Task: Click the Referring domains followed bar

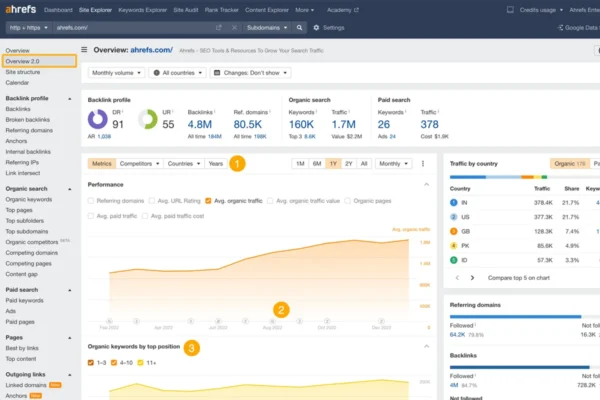Action: point(515,317)
